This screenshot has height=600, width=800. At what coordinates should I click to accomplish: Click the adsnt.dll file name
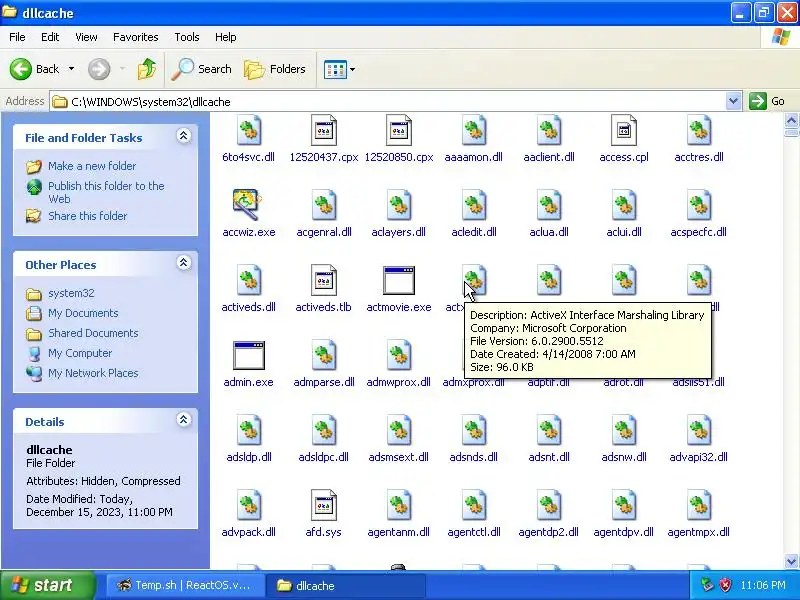[x=548, y=457]
